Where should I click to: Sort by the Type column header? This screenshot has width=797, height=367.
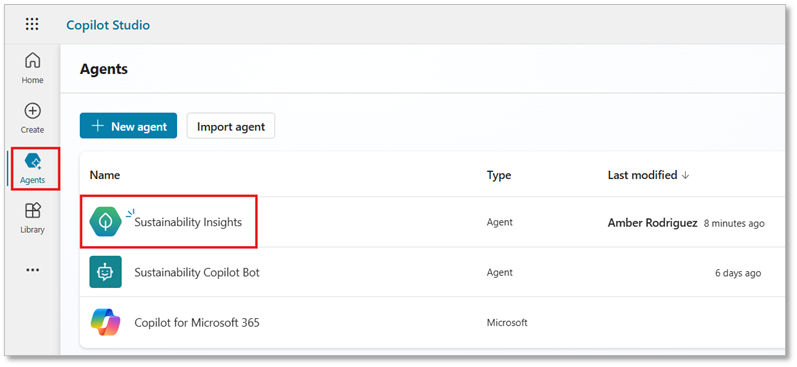coord(499,175)
